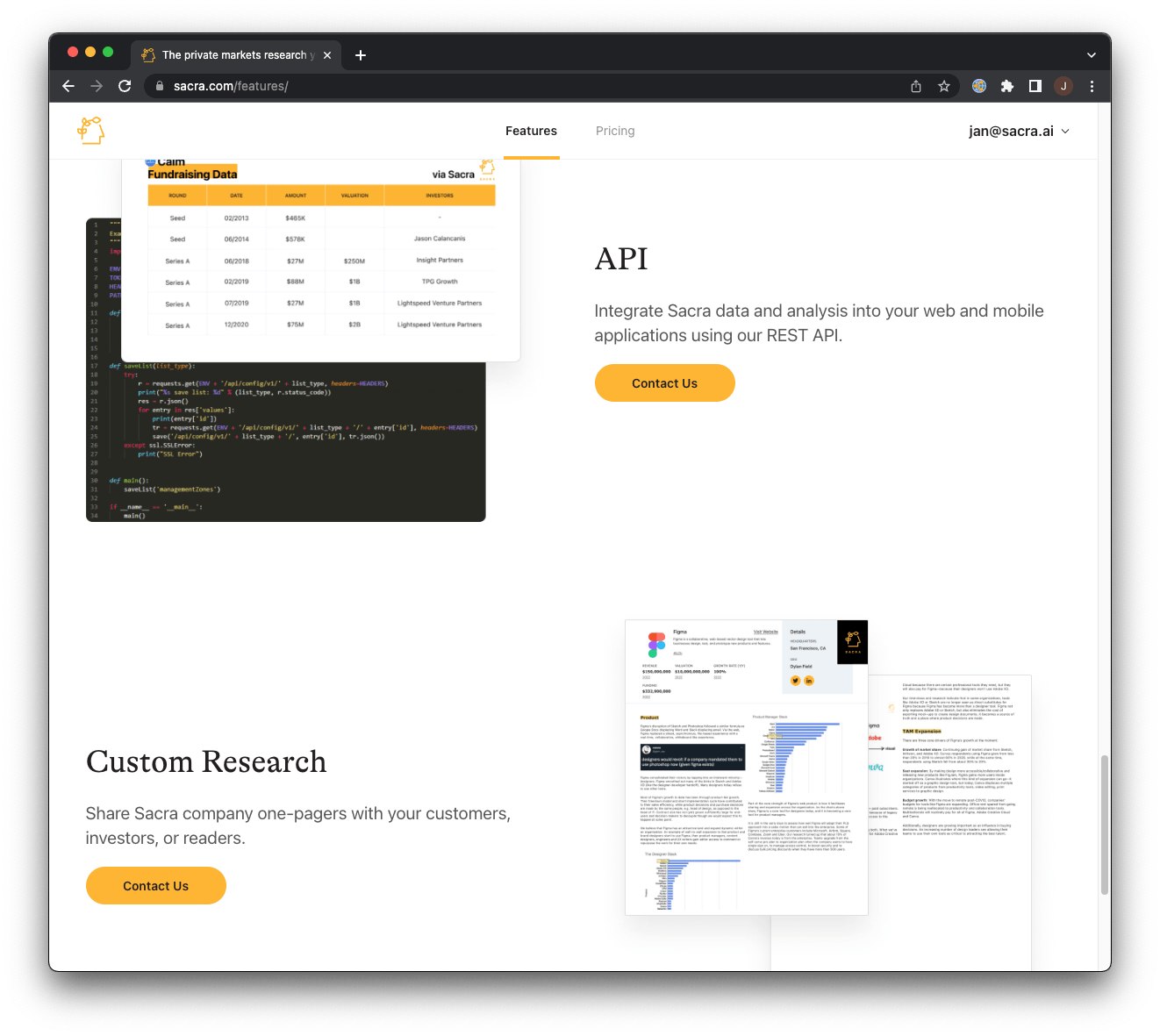
Task: Click the Figma logo in the report preview
Action: (656, 645)
